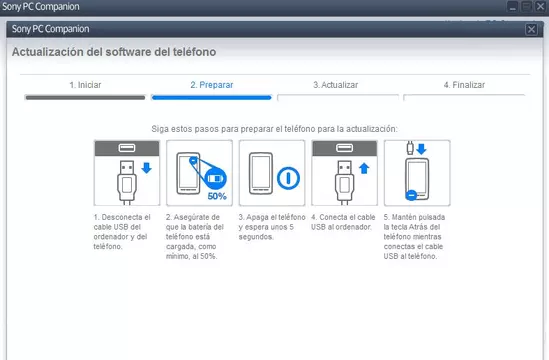Click the power off phone illustration

(272, 173)
